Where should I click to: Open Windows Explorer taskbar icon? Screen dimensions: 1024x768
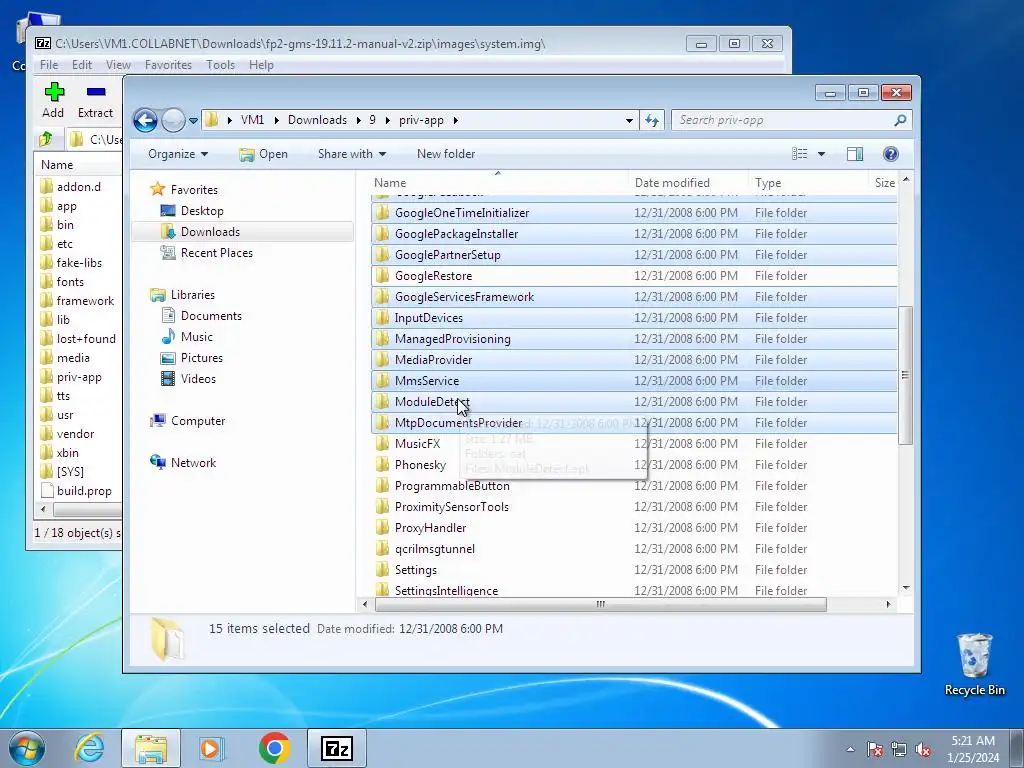click(x=151, y=748)
